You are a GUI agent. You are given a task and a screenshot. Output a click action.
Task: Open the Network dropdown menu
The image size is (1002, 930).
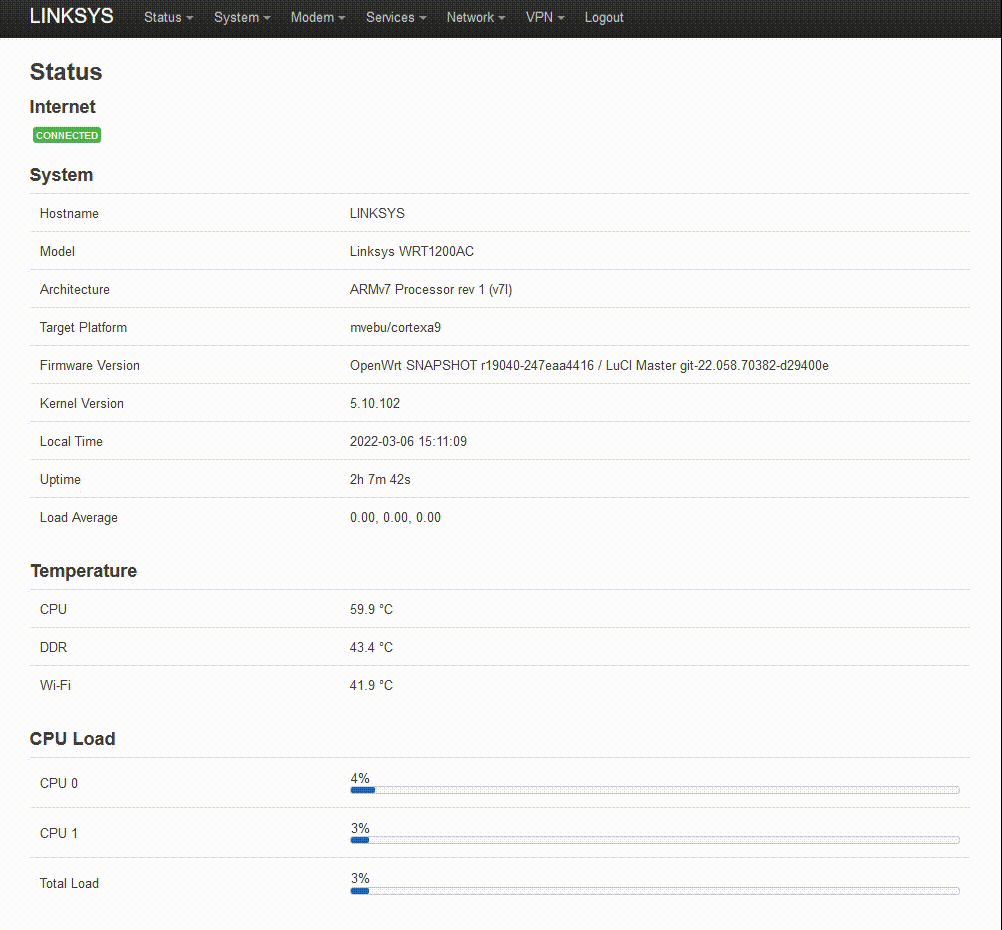click(x=475, y=17)
